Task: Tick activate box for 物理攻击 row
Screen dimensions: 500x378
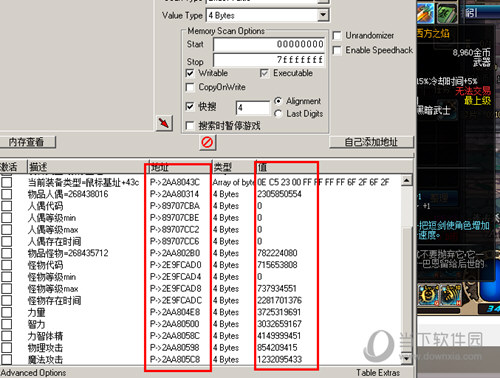Action: pos(7,348)
